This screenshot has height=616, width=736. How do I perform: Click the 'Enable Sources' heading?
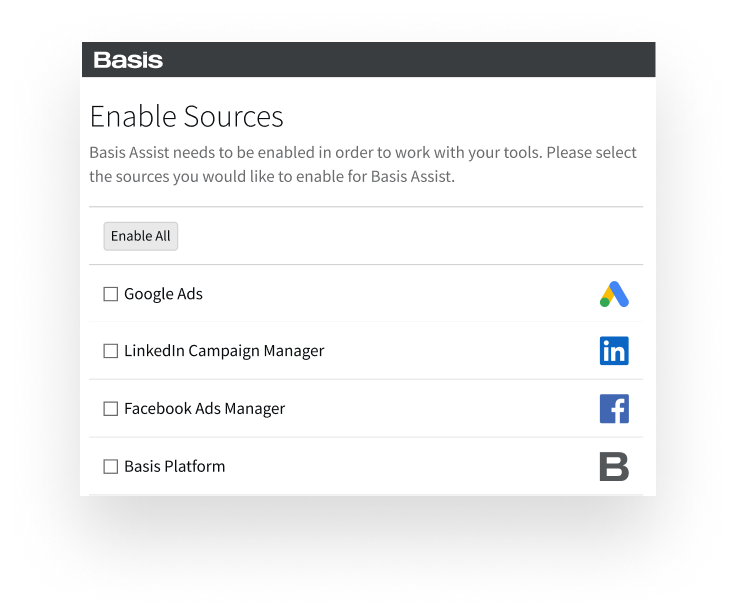point(186,116)
